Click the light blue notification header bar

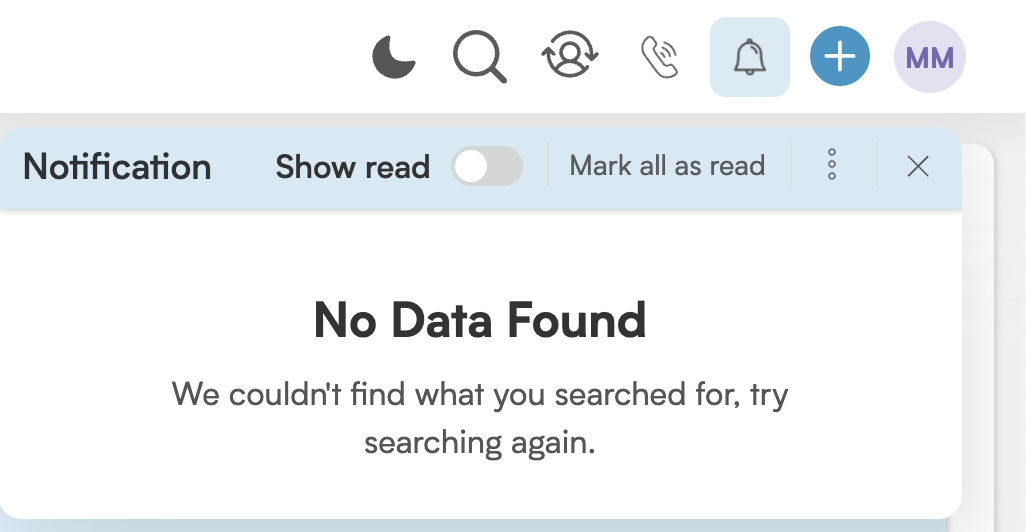[481, 169]
